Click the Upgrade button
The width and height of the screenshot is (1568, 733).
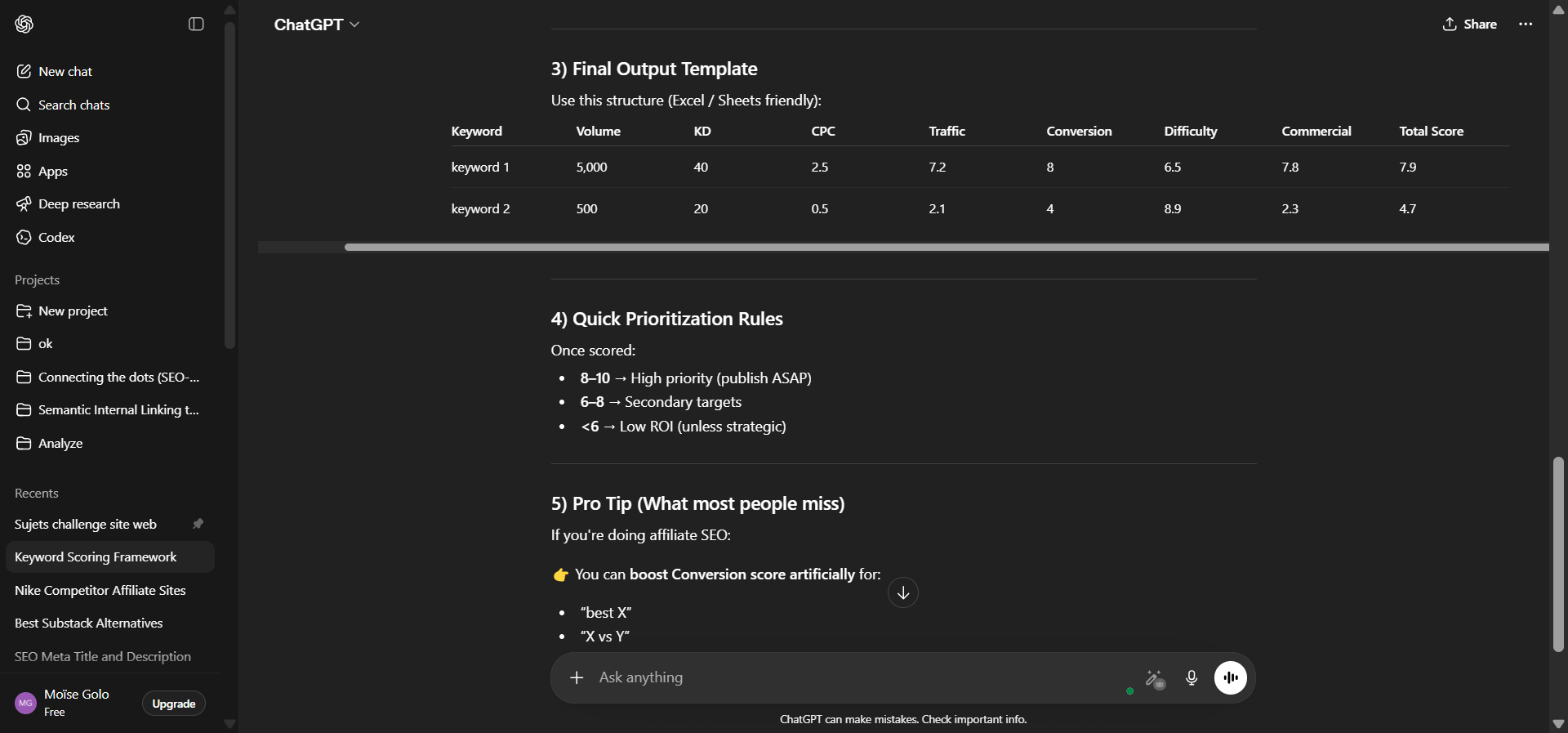(x=172, y=704)
